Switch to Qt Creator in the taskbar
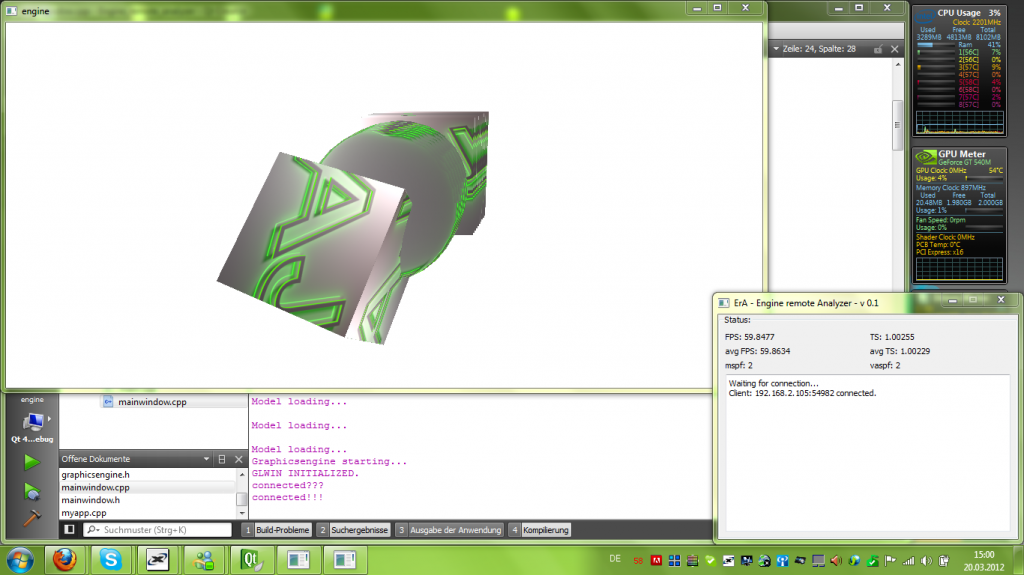 pos(251,560)
